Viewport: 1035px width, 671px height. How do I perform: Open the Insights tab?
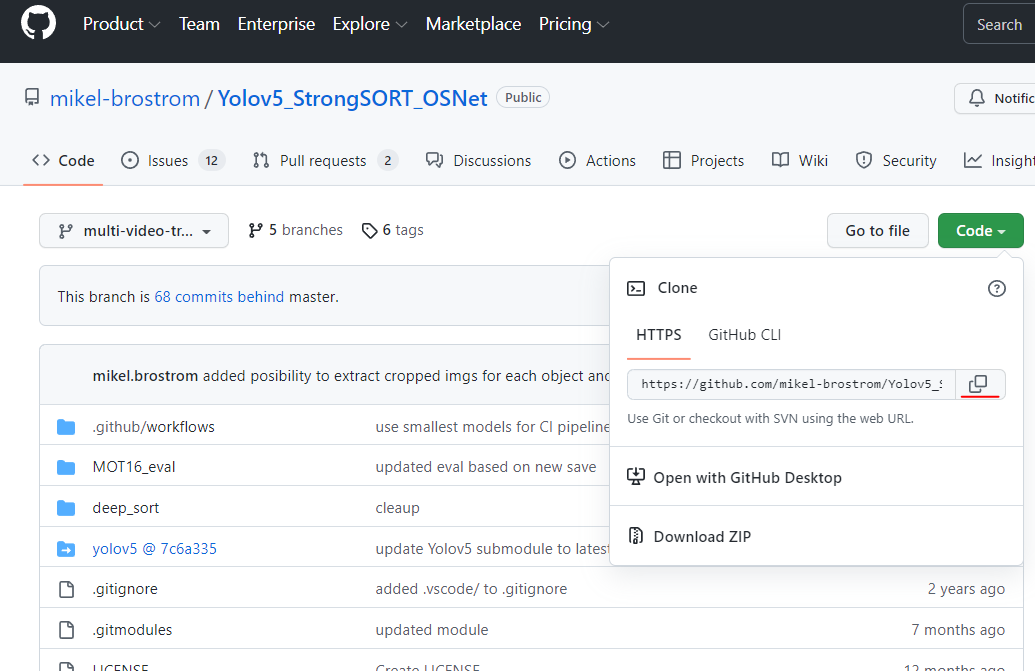(999, 160)
